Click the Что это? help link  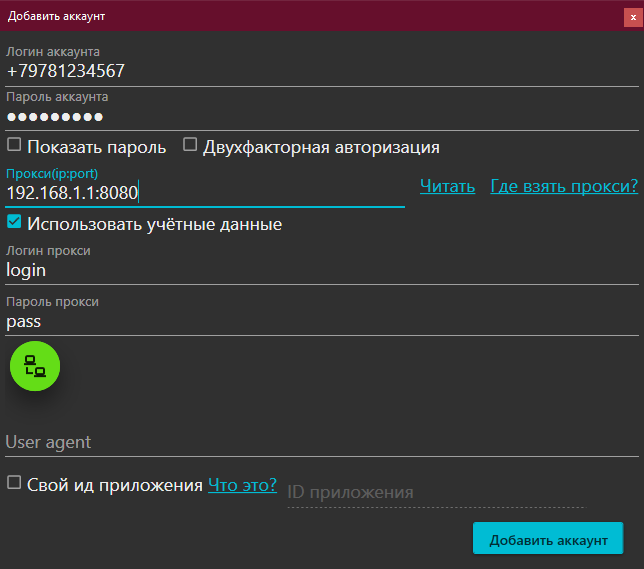pos(242,485)
